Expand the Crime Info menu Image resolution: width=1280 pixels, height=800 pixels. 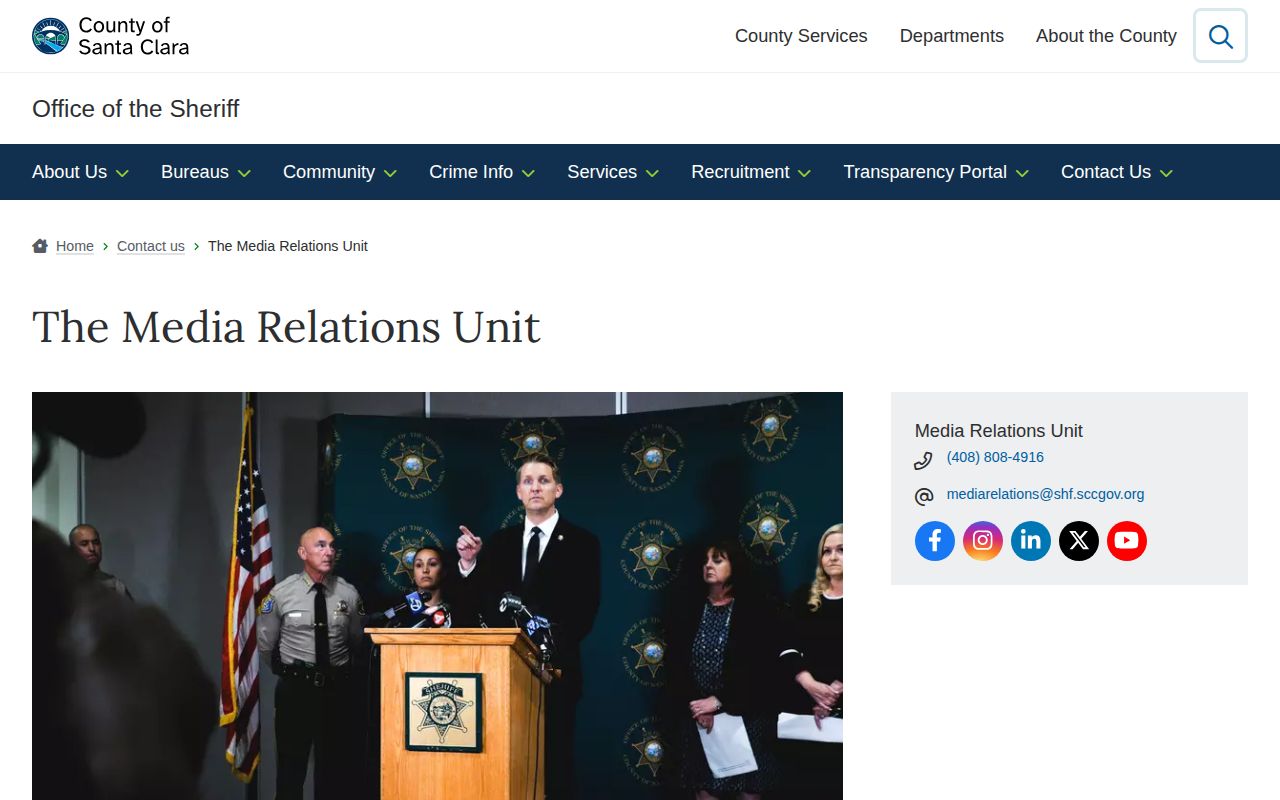pos(482,172)
